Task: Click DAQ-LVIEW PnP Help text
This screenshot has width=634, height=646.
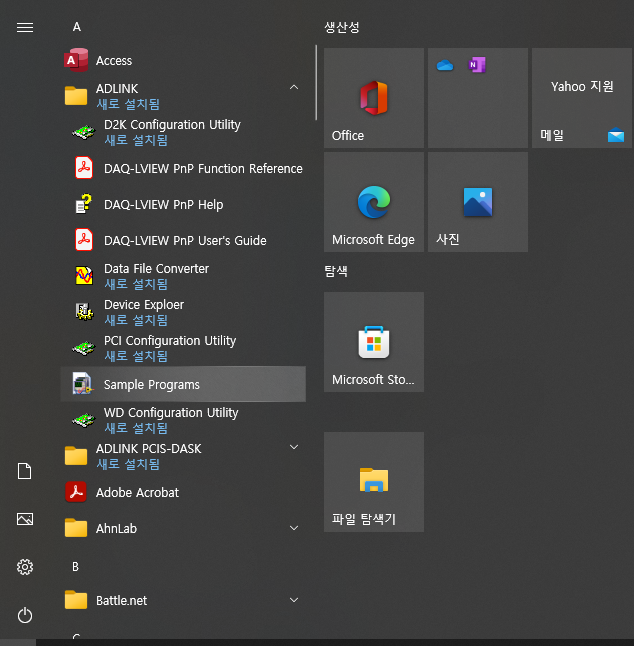Action: [164, 204]
